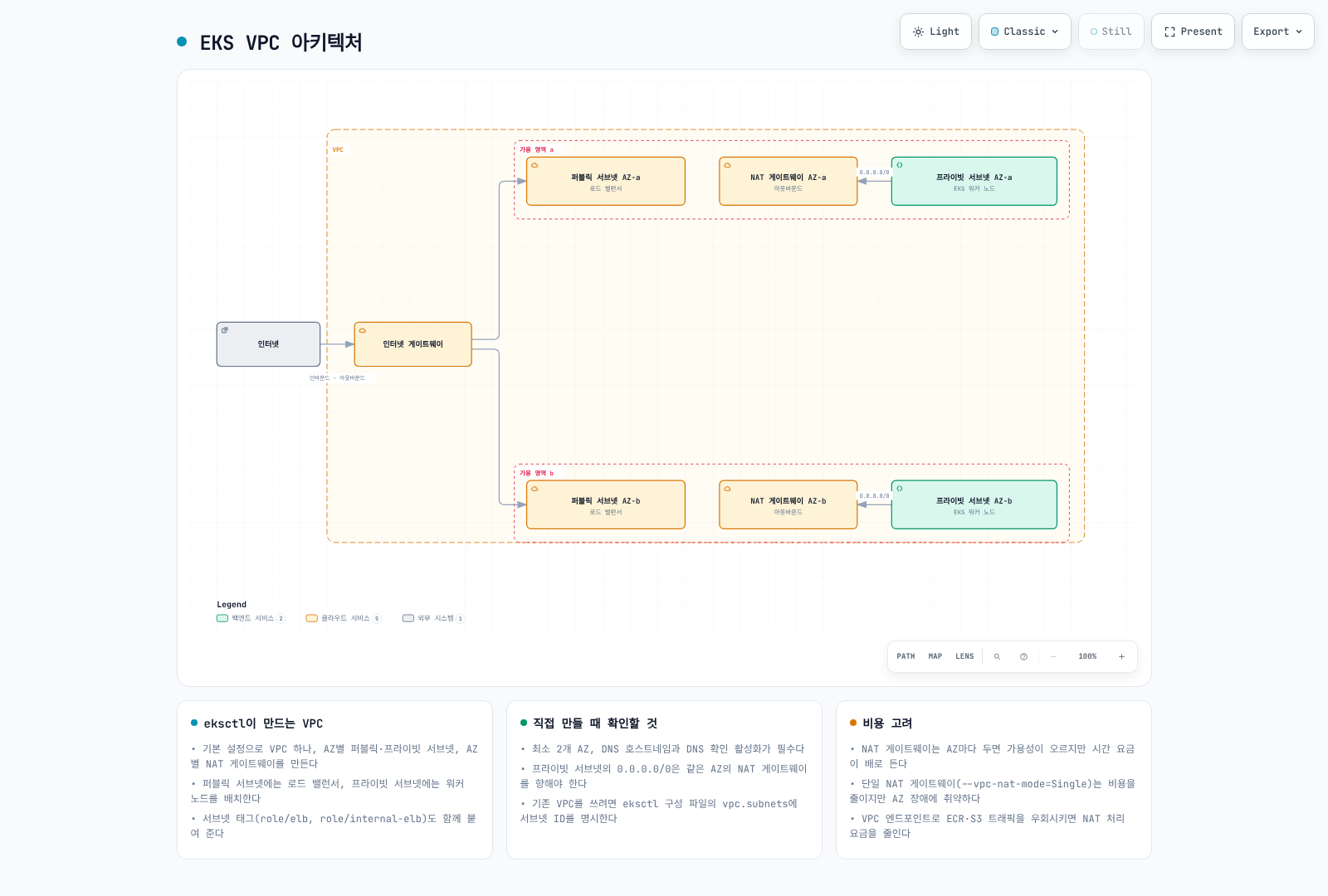Click the bullet starting 기본 설정으로 VPC 하나
The image size is (1328, 896).
click(334, 757)
